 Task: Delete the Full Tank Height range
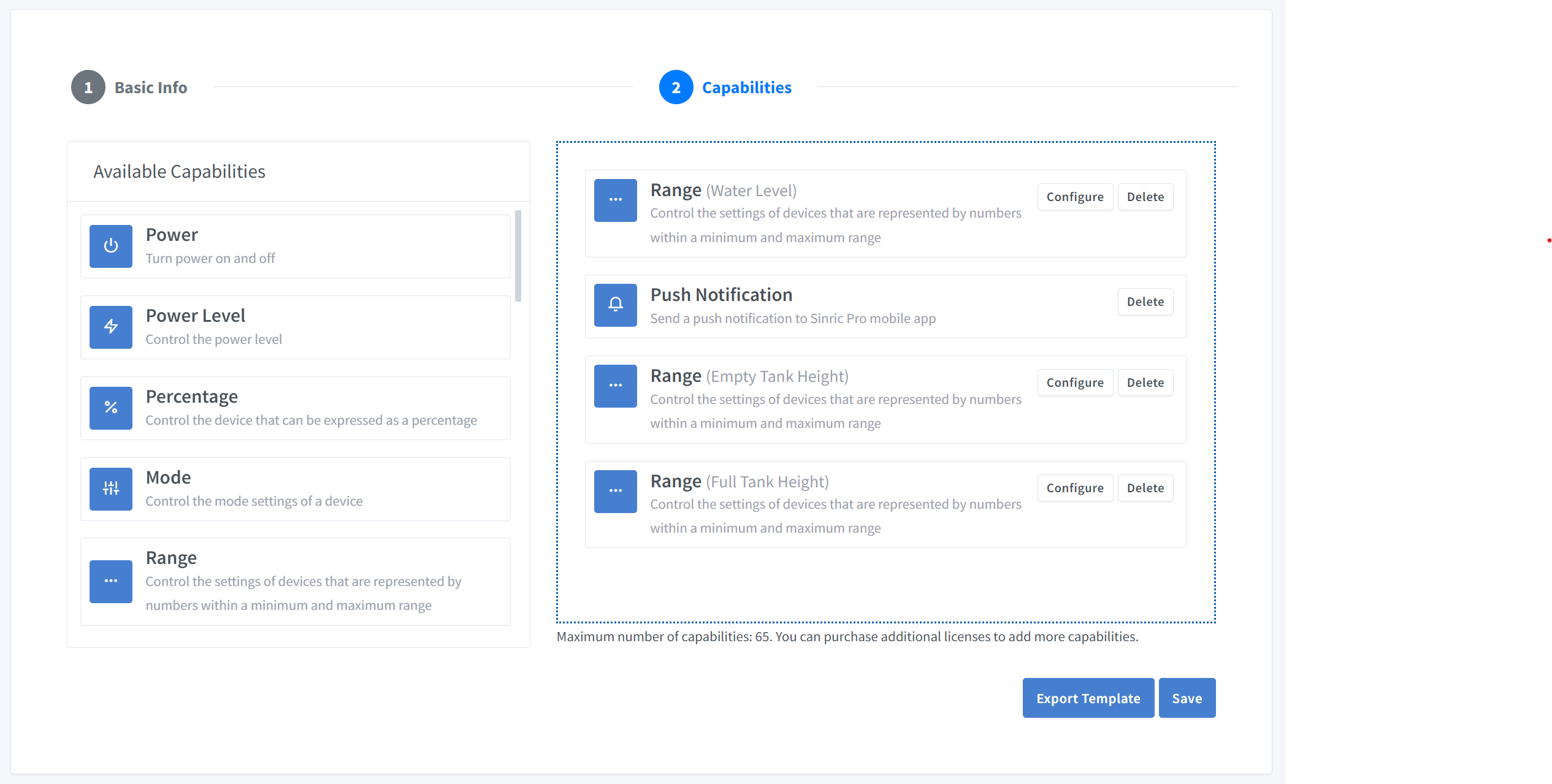pos(1145,488)
